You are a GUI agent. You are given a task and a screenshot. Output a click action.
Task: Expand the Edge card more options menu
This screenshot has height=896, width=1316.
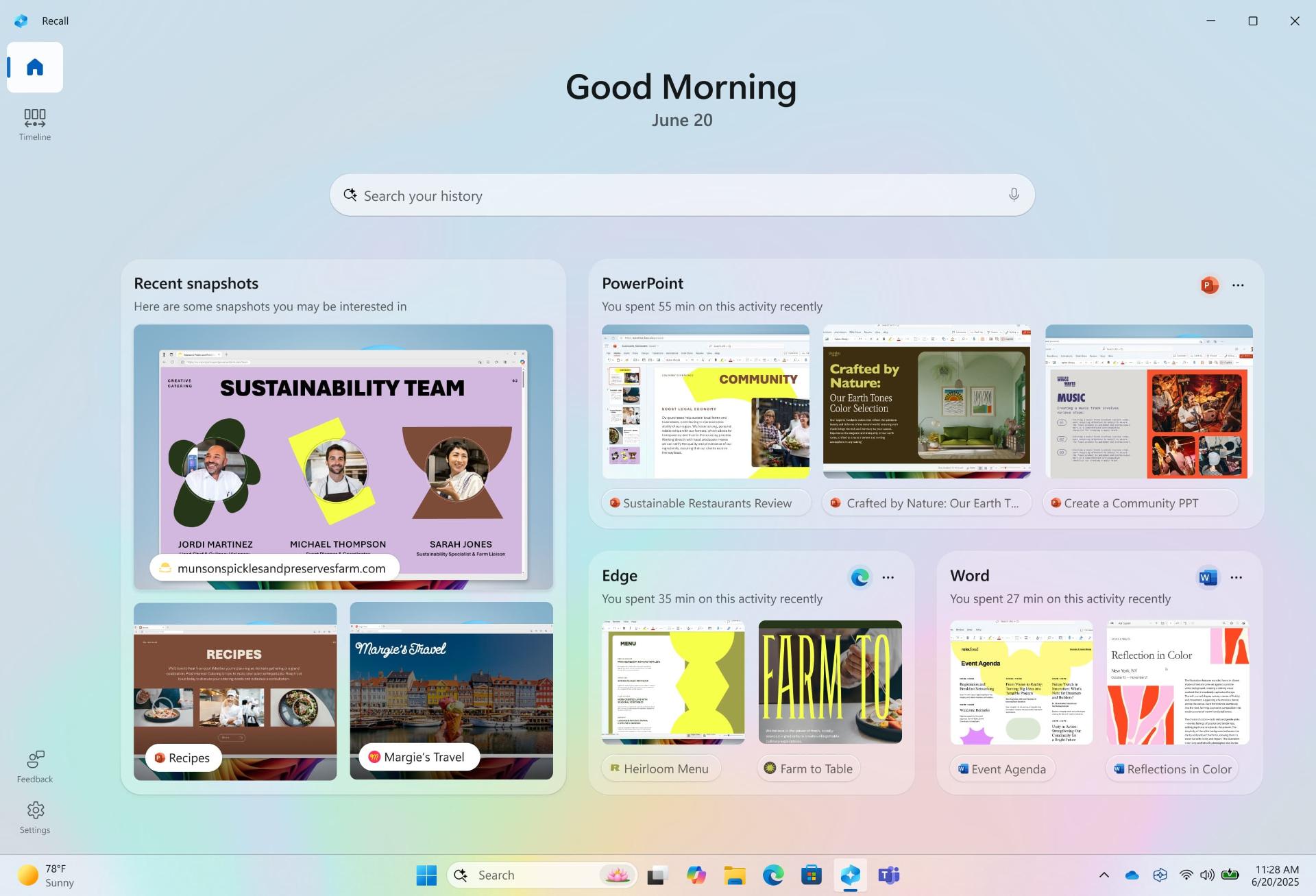point(888,577)
